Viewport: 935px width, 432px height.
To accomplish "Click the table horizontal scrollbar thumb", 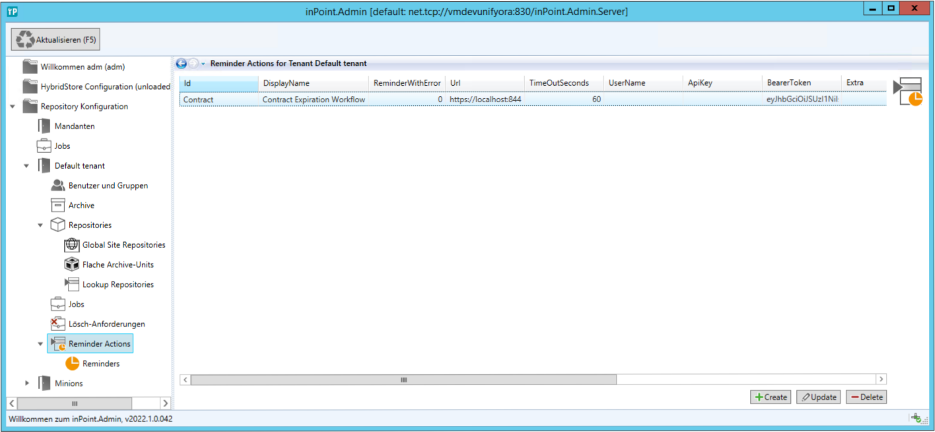I will point(403,379).
